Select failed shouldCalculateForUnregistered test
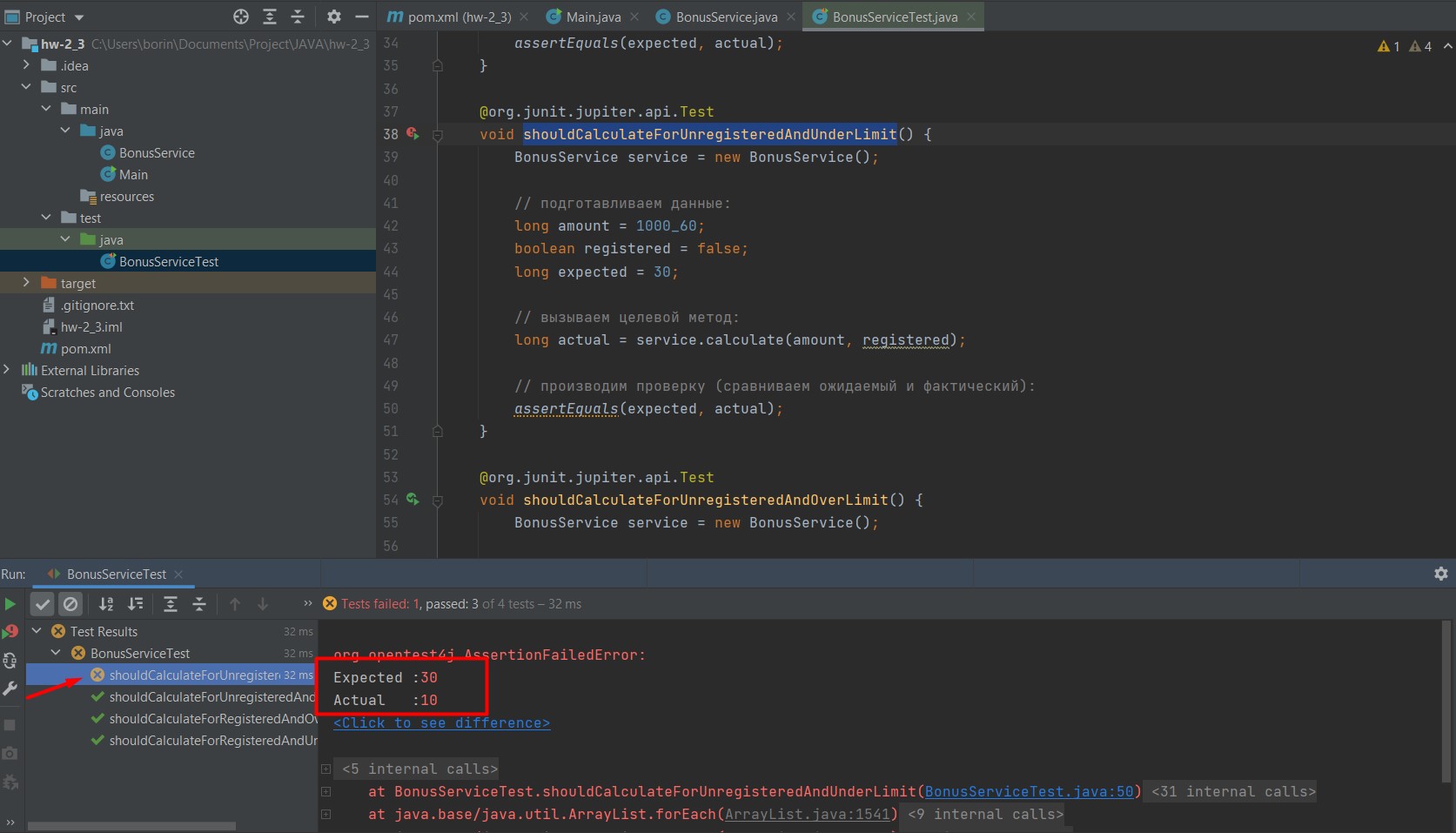The width and height of the screenshot is (1456, 833). click(172, 675)
